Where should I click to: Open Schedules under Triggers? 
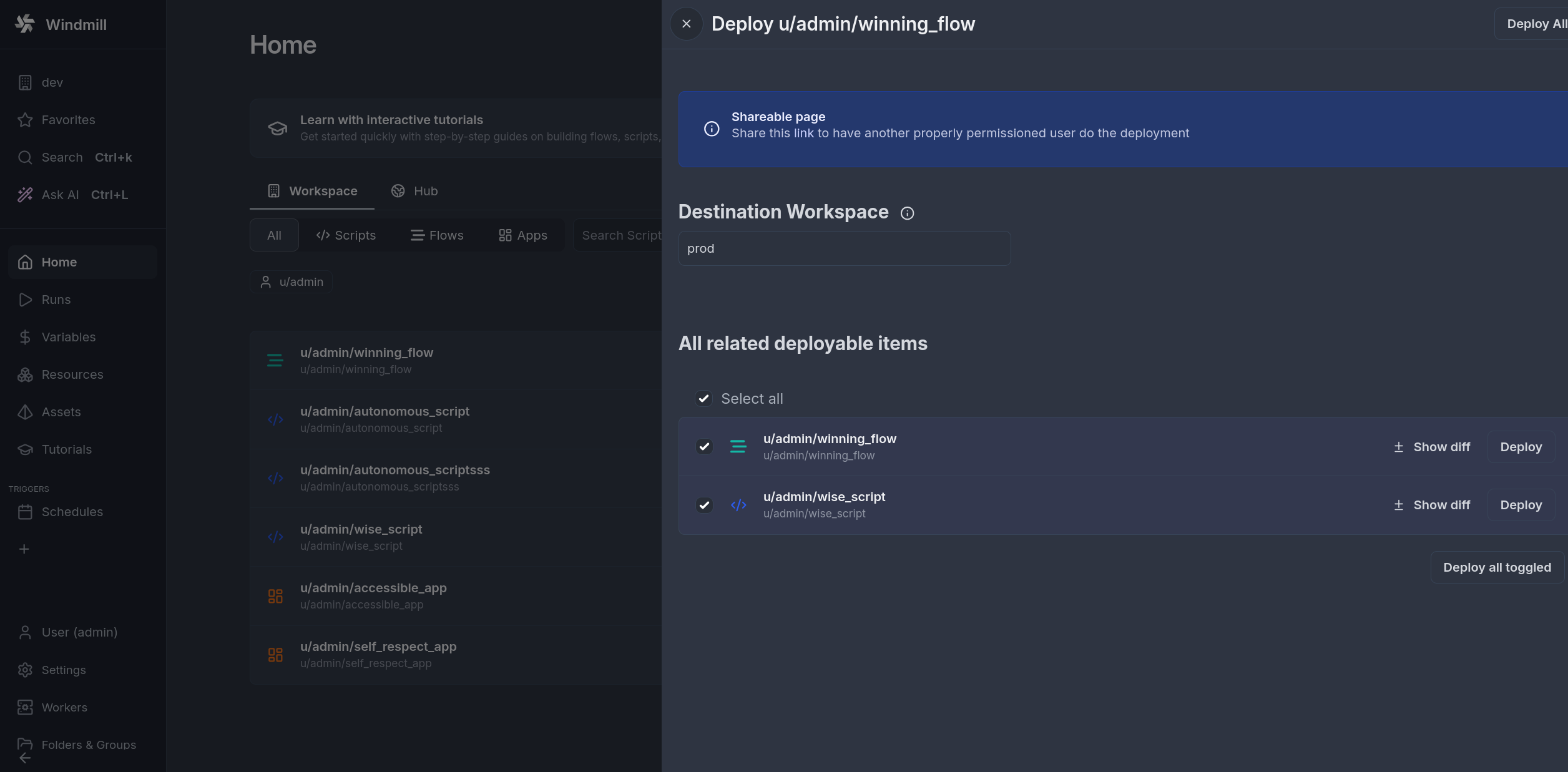pyautogui.click(x=72, y=511)
